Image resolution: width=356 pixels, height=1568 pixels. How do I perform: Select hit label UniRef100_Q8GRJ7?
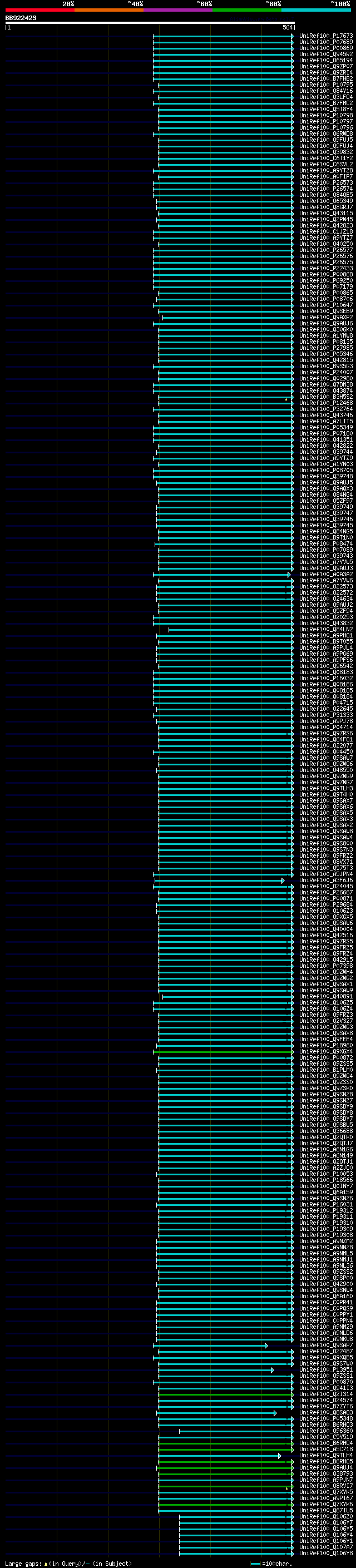[x=326, y=207]
